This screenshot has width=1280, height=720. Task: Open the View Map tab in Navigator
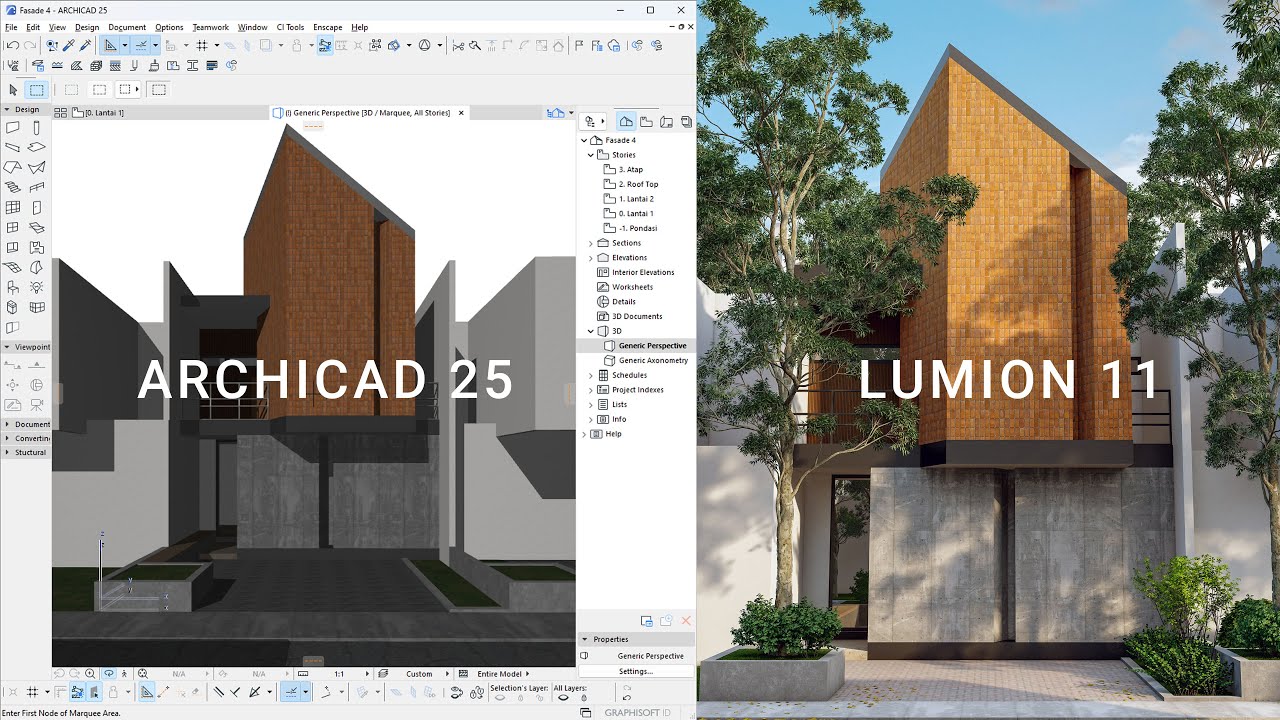click(x=646, y=122)
